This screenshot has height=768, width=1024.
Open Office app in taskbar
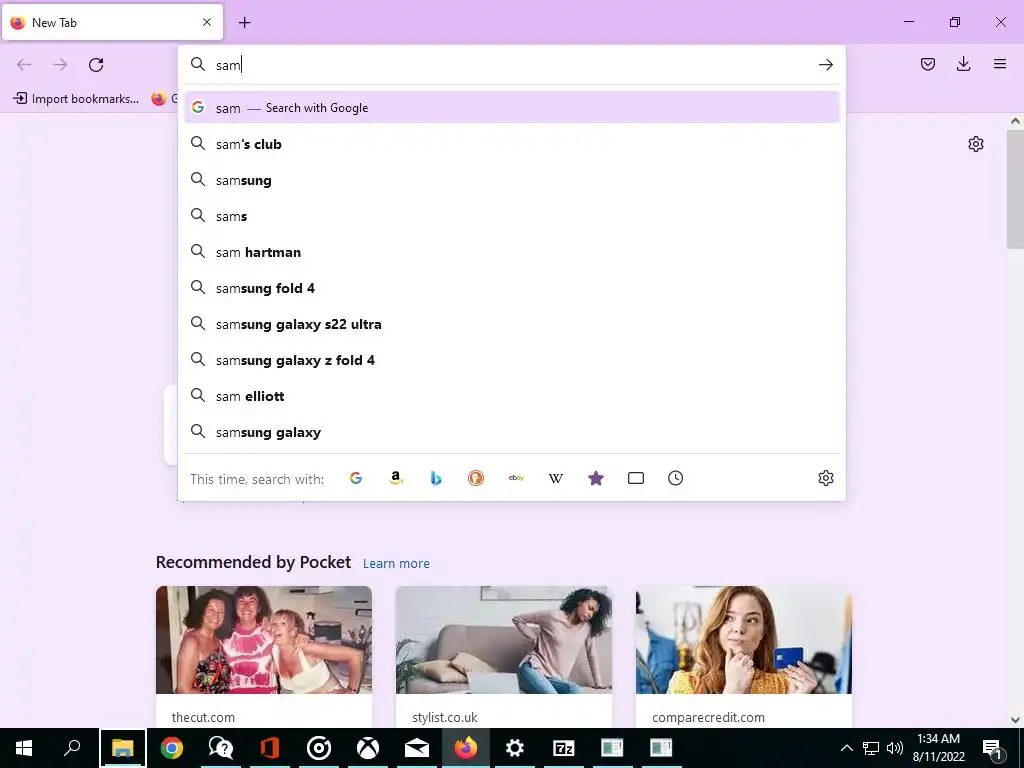coord(270,748)
